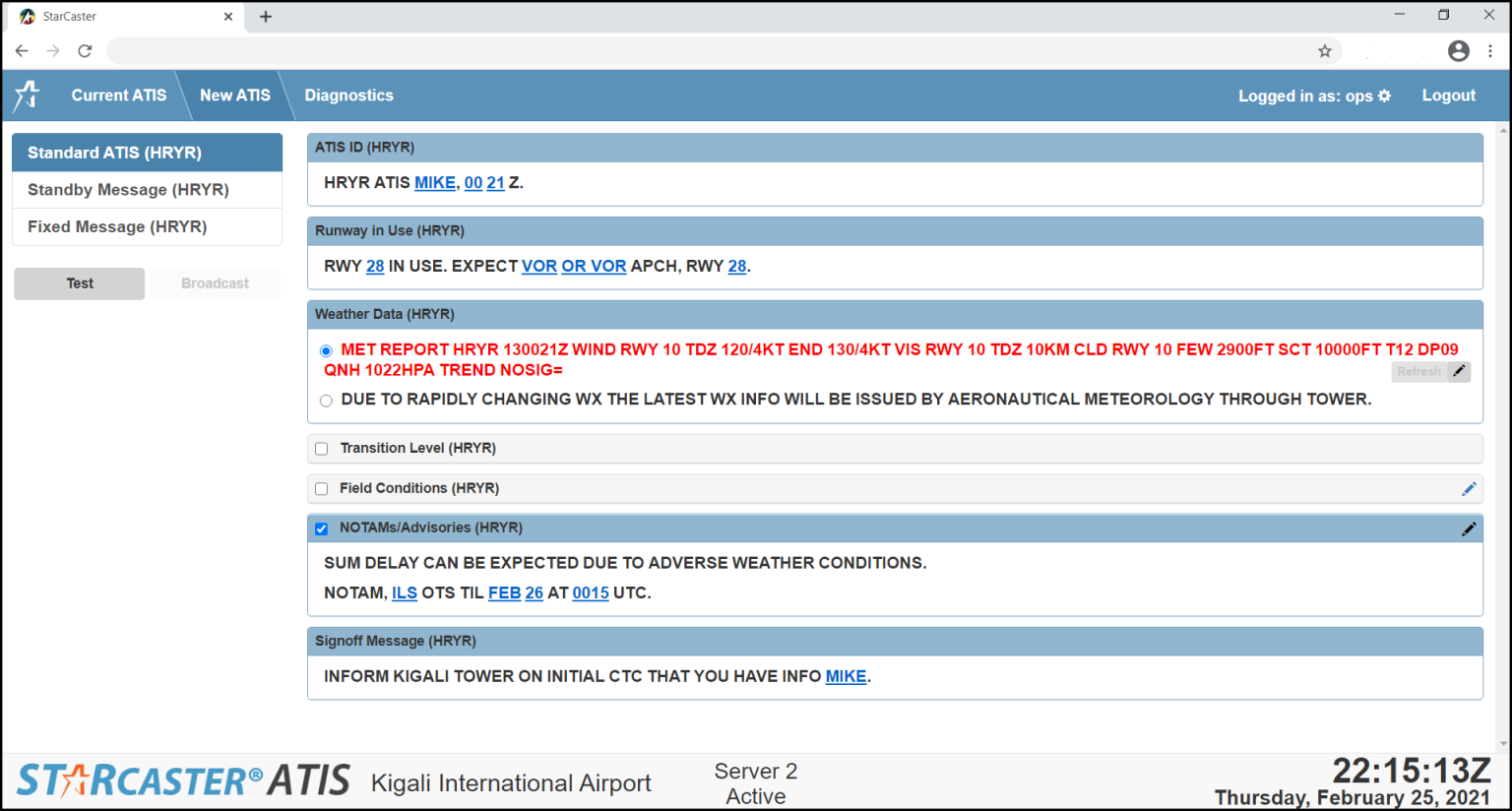The image size is (1512, 811).
Task: Click the StarCaster star logo icon
Action: [x=28, y=95]
